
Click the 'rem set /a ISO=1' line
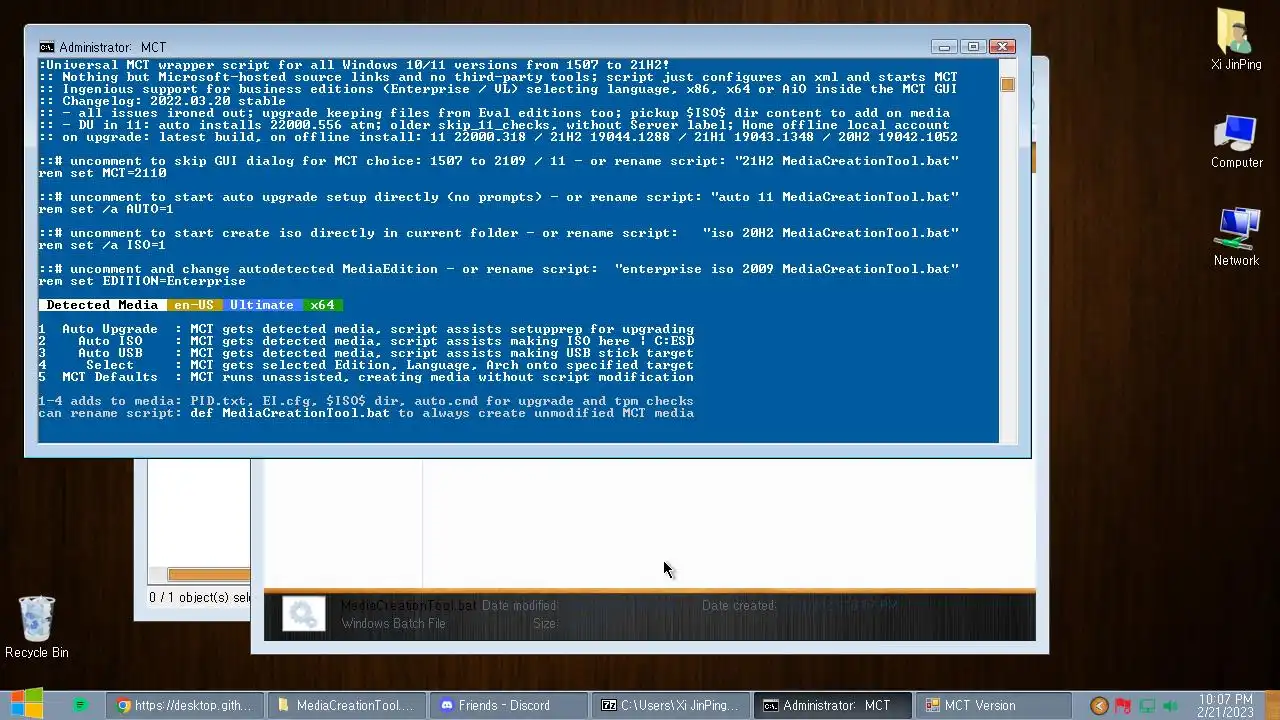tap(102, 245)
